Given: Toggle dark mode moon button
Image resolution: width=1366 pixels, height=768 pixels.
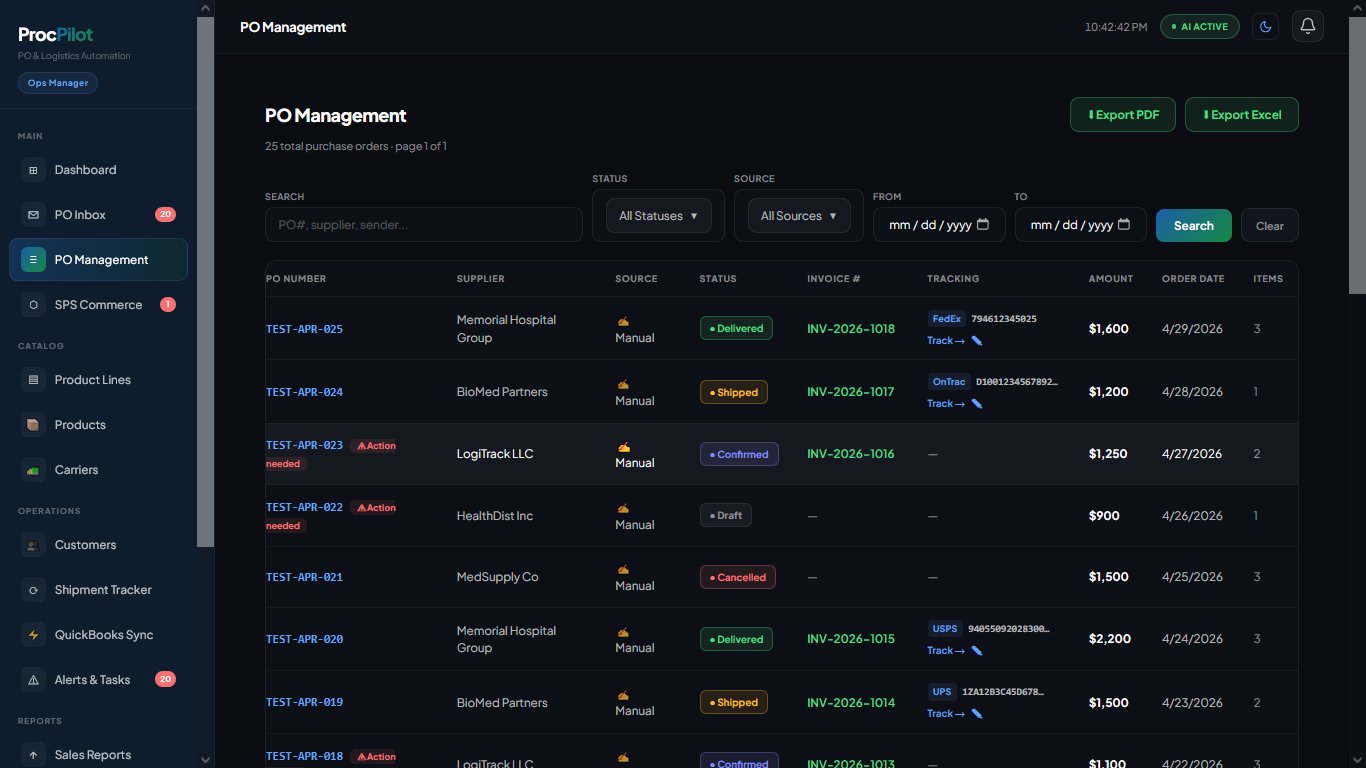Looking at the screenshot, I should [1266, 26].
